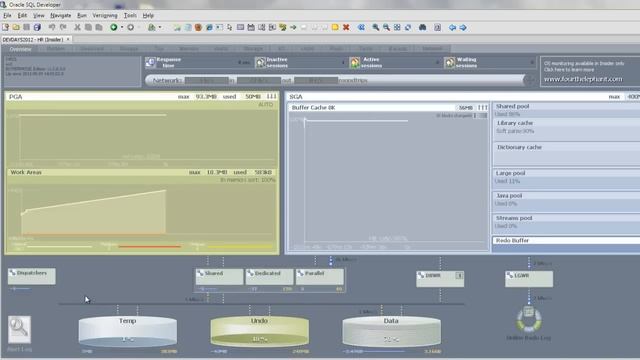The height and width of the screenshot is (360, 640).
Task: Click the Fit to window grid icon
Action: [397, 27]
